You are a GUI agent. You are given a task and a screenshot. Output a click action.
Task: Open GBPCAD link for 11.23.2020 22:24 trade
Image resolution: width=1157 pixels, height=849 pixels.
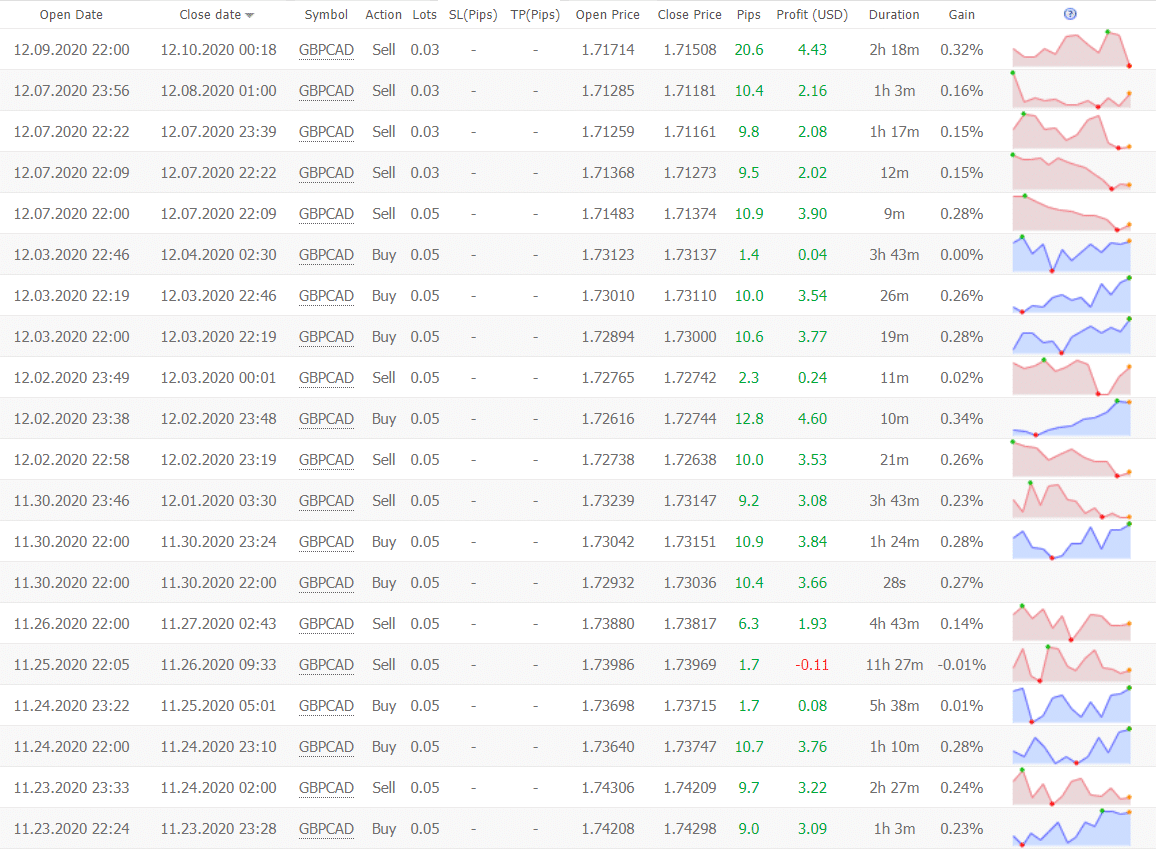[326, 829]
